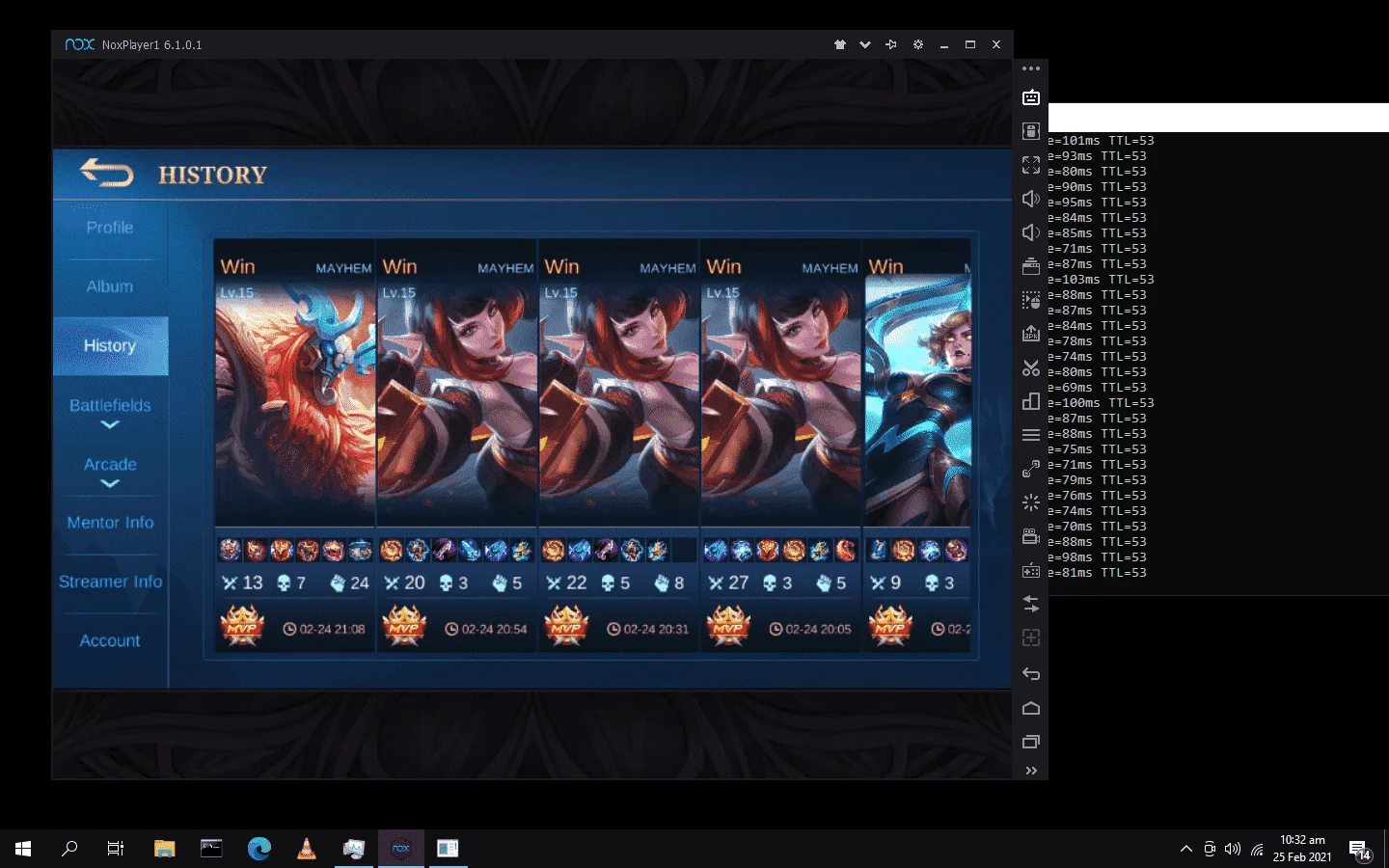
Task: Open Nox theme shirt icon in title bar
Action: coord(840,44)
